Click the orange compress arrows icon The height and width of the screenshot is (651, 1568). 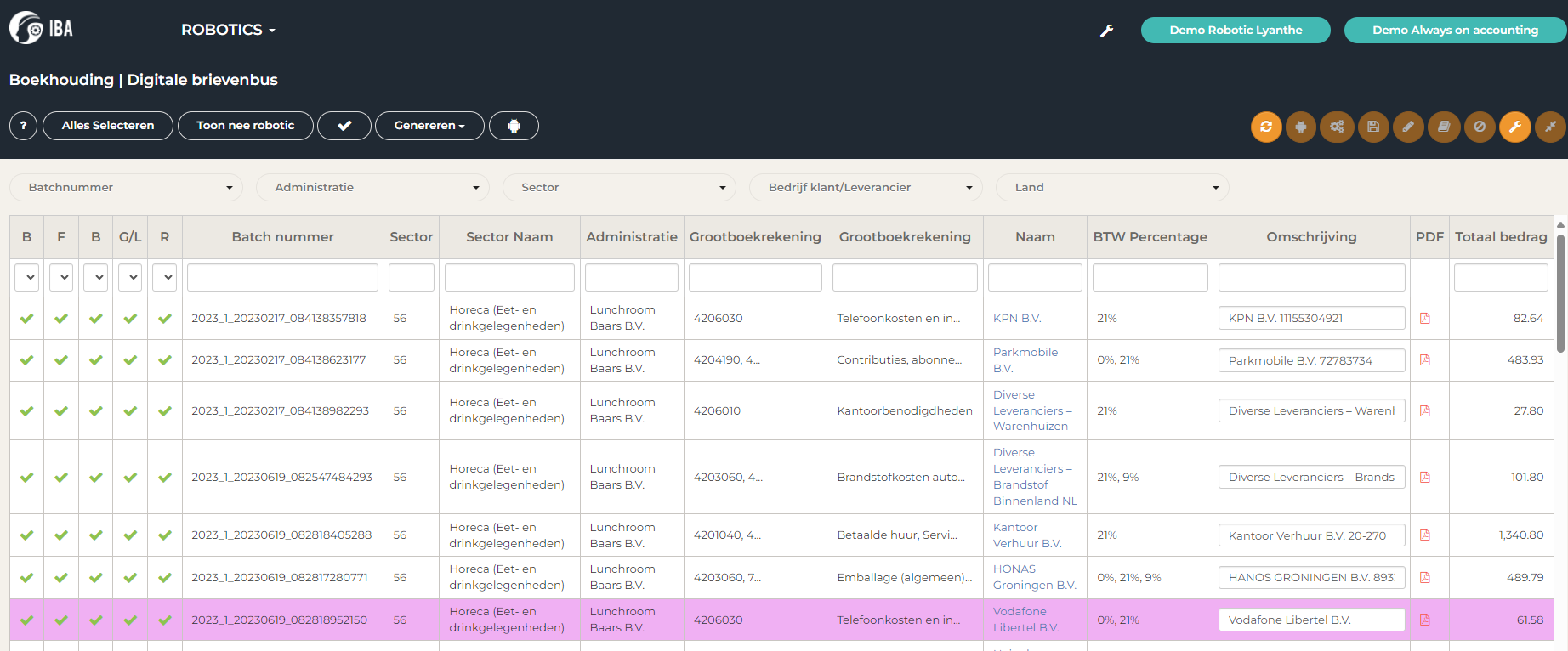1550,127
